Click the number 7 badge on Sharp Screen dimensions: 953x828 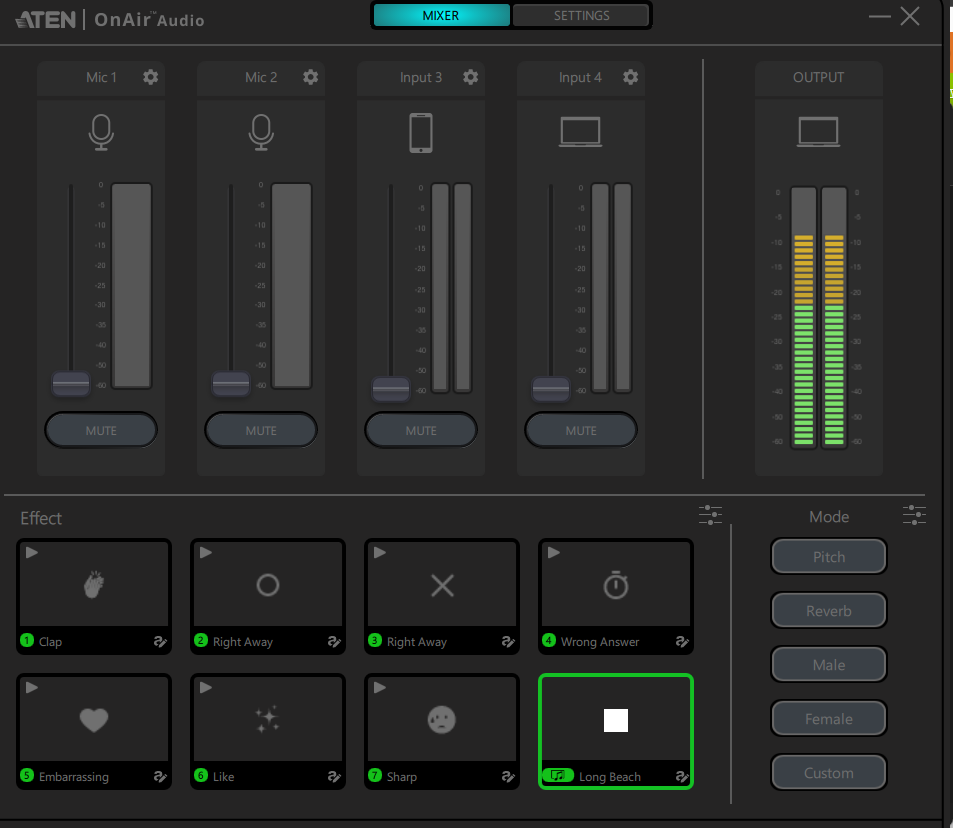point(375,775)
